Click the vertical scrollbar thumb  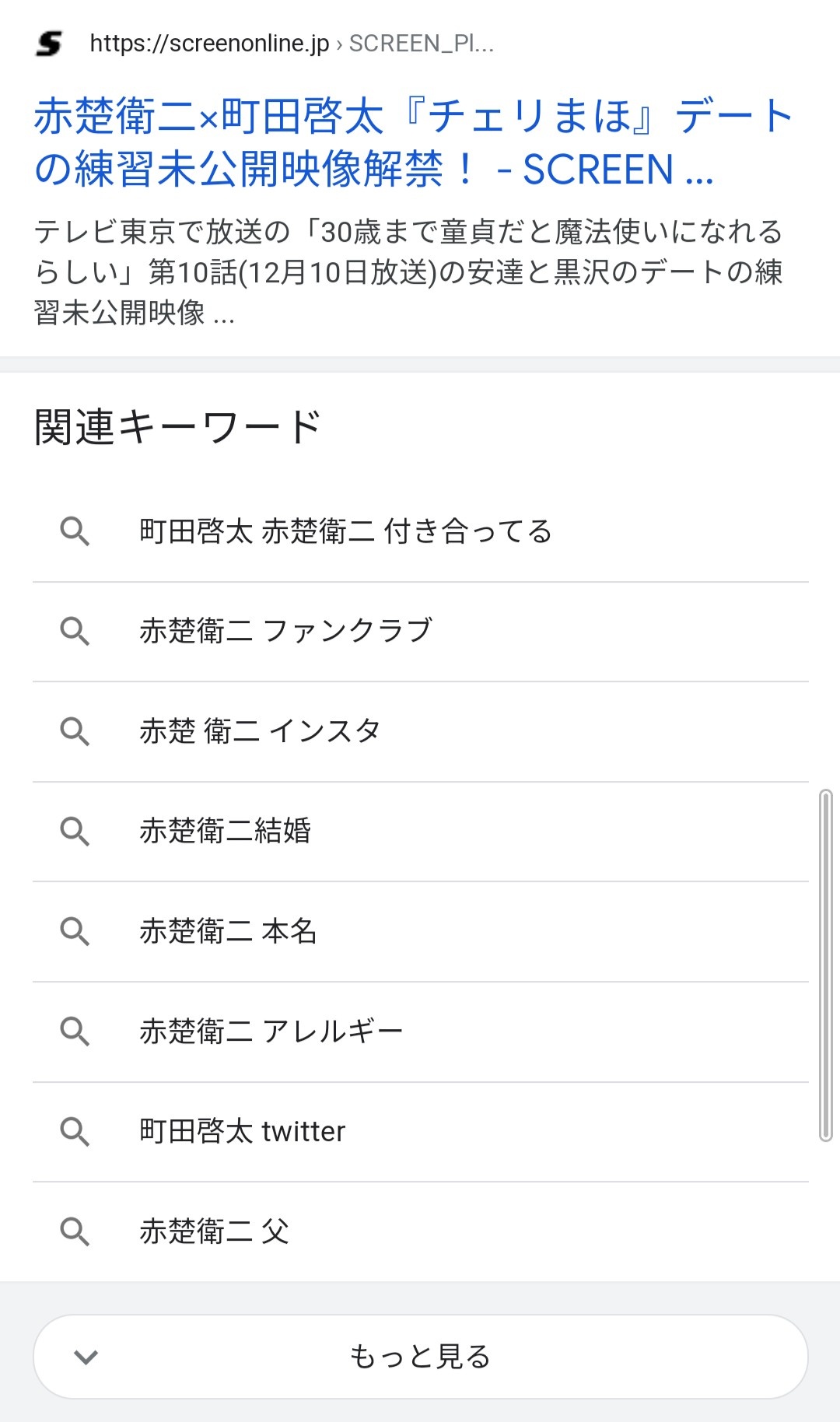[826, 965]
